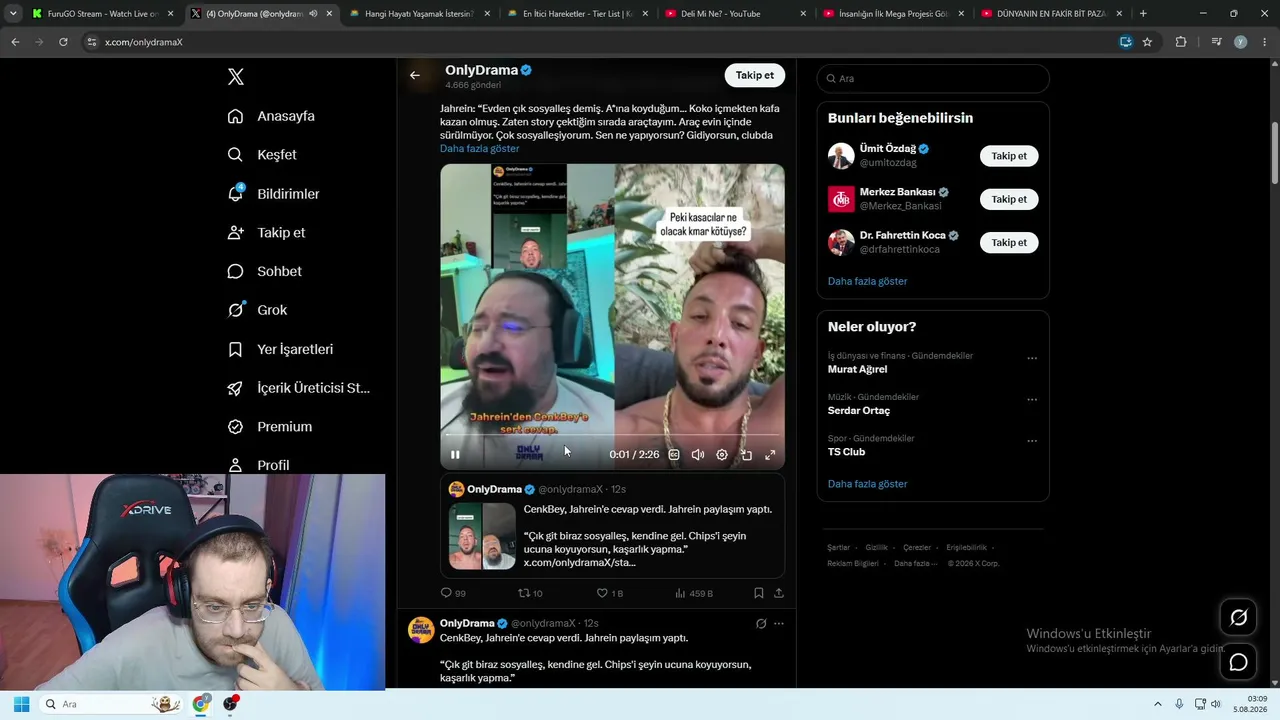
Task: Open Grok from the sidebar
Action: 257,310
